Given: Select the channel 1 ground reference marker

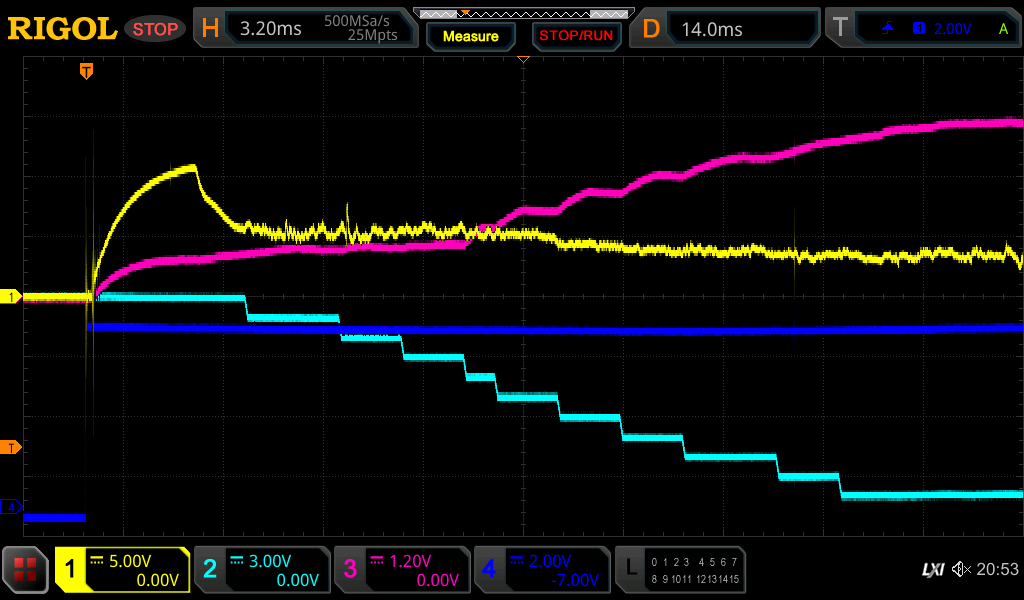Looking at the screenshot, I should [12, 297].
